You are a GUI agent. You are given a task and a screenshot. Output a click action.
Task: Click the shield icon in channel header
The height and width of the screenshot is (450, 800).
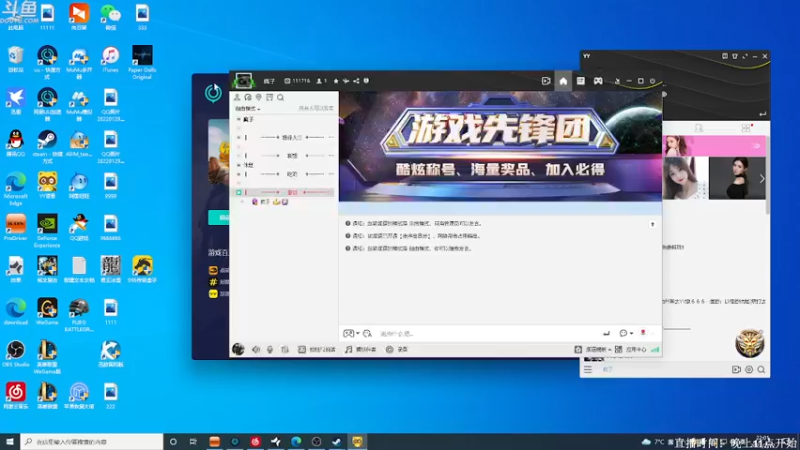(x=366, y=81)
